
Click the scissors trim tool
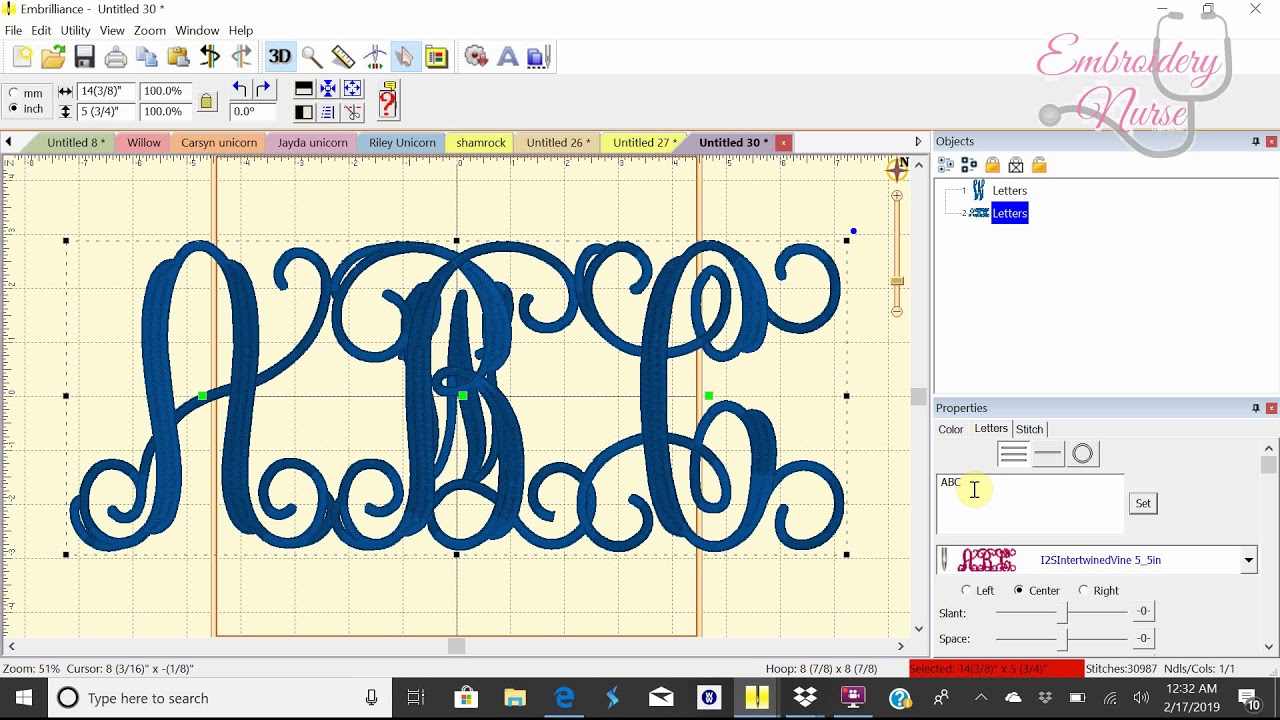click(352, 112)
